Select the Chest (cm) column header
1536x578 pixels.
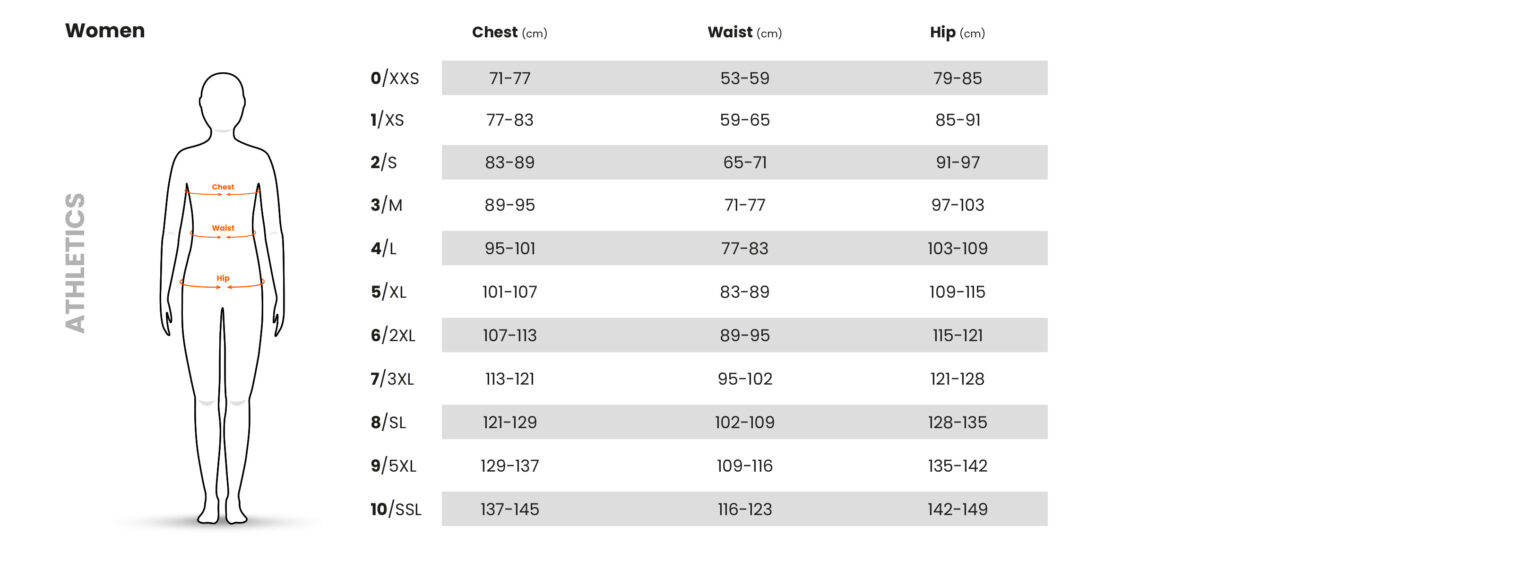509,33
